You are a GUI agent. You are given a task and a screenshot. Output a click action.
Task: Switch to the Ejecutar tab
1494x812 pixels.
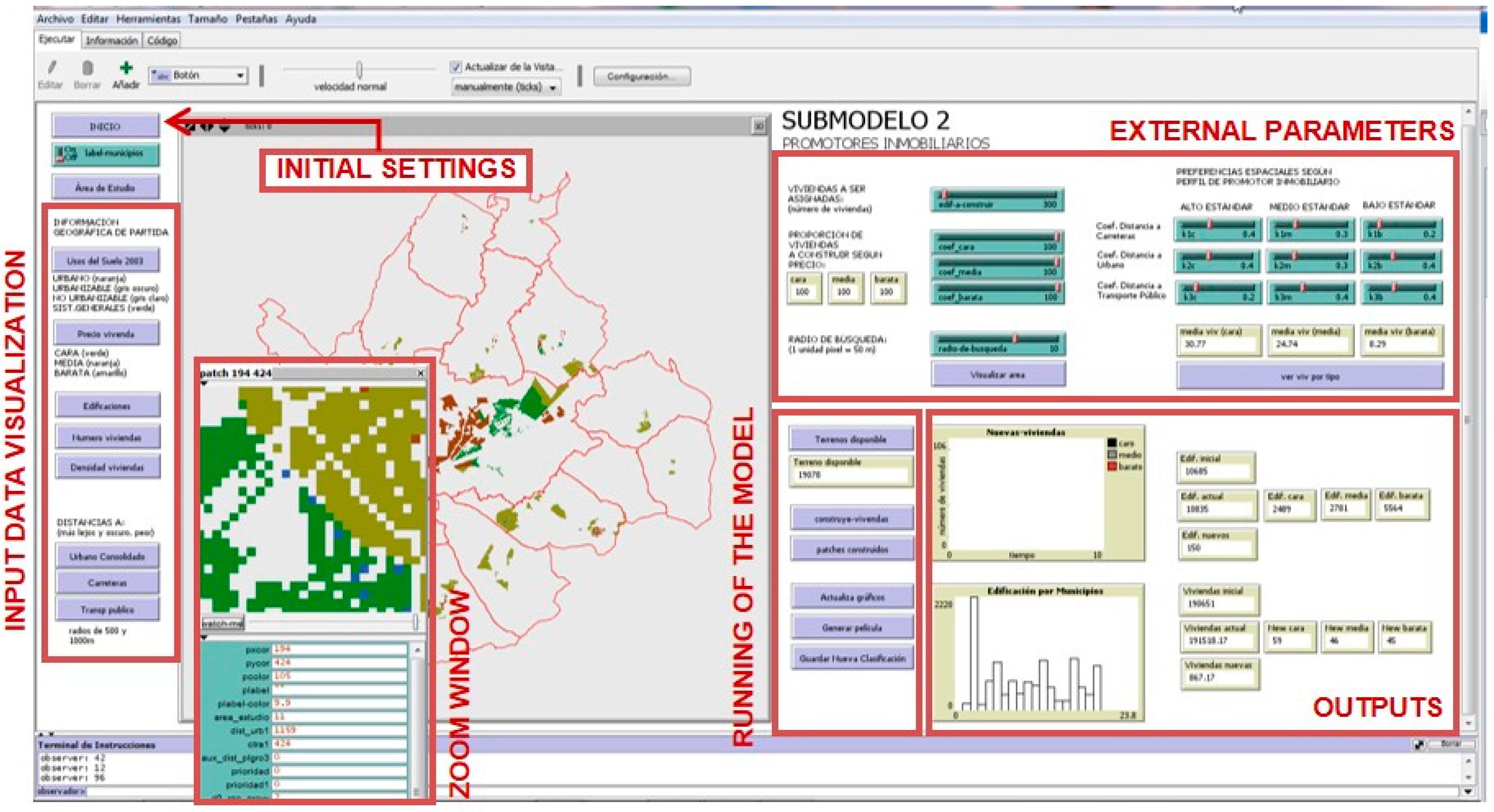pos(57,39)
